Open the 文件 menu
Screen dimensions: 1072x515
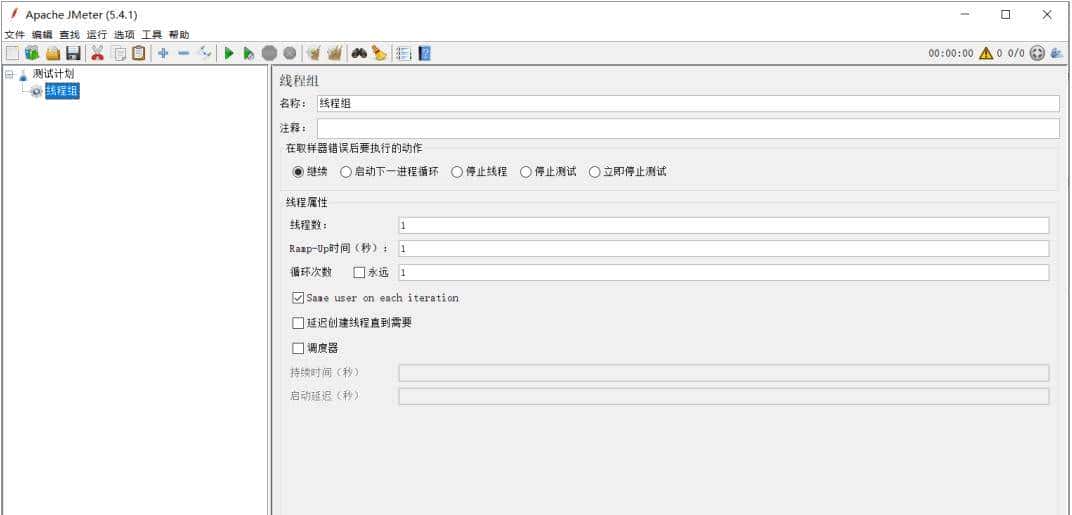(14, 34)
